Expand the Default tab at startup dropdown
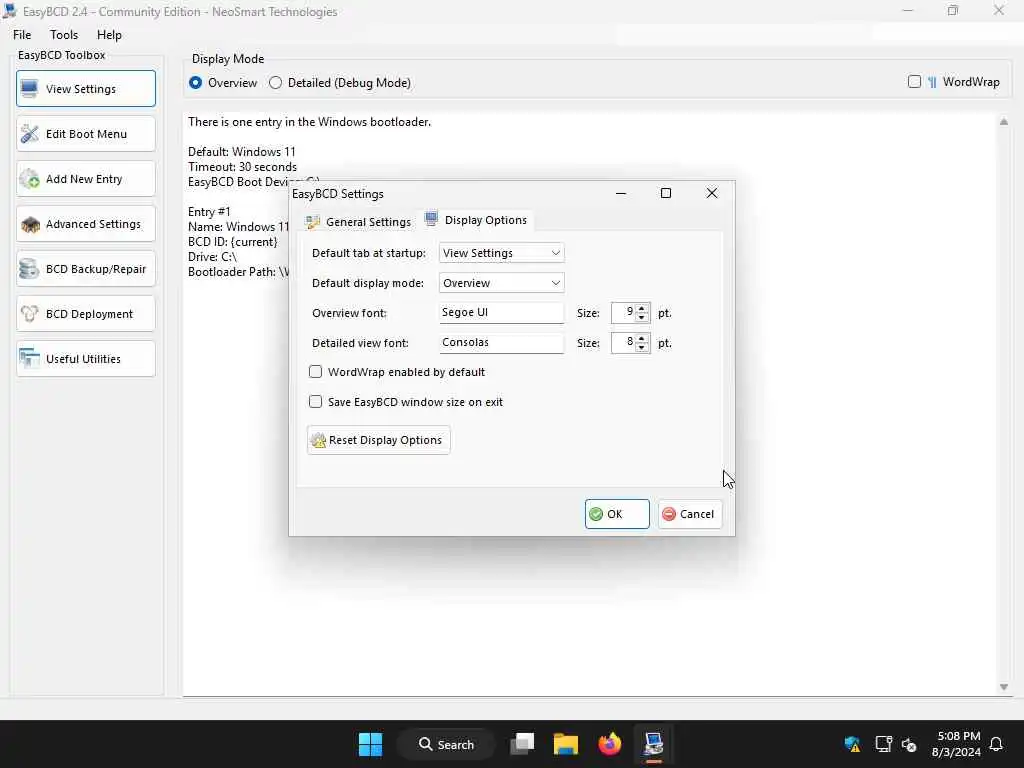 point(502,253)
